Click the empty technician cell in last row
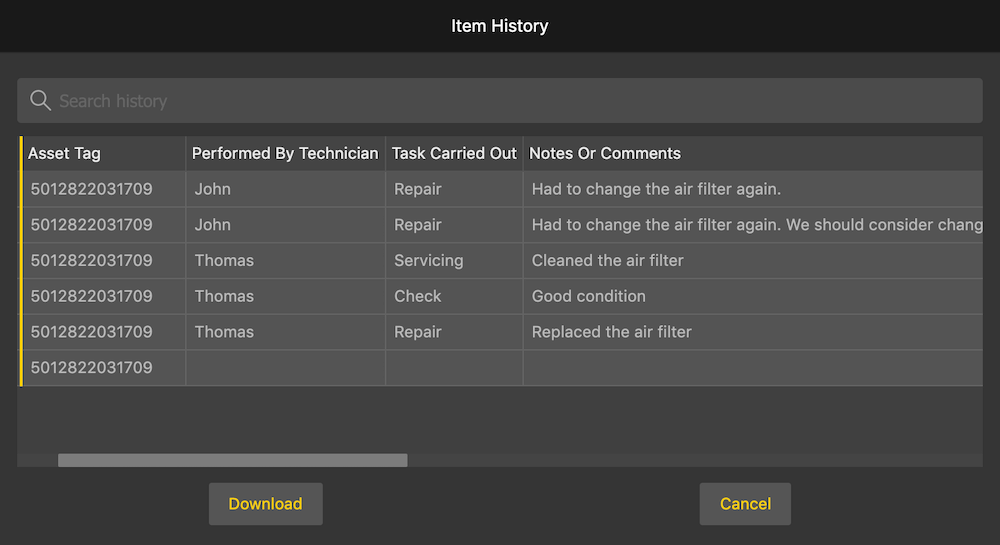Image resolution: width=1000 pixels, height=545 pixels. [285, 368]
